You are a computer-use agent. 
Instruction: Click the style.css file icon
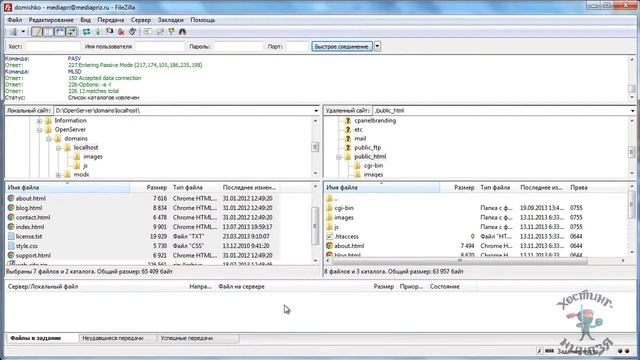point(11,246)
